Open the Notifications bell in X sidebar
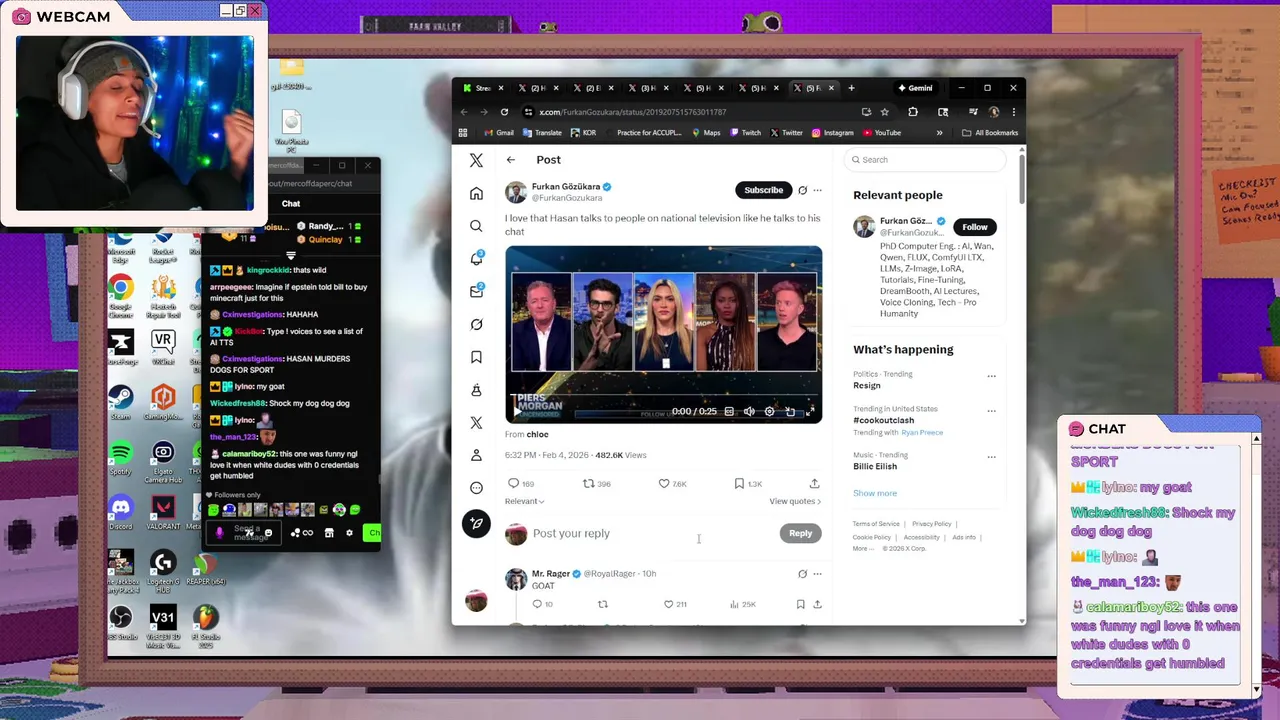 [476, 259]
